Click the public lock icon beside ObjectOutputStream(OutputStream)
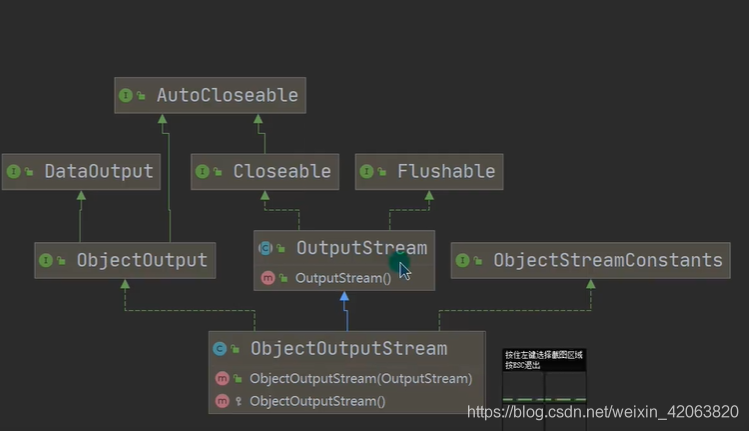This screenshot has height=431, width=749. [237, 379]
